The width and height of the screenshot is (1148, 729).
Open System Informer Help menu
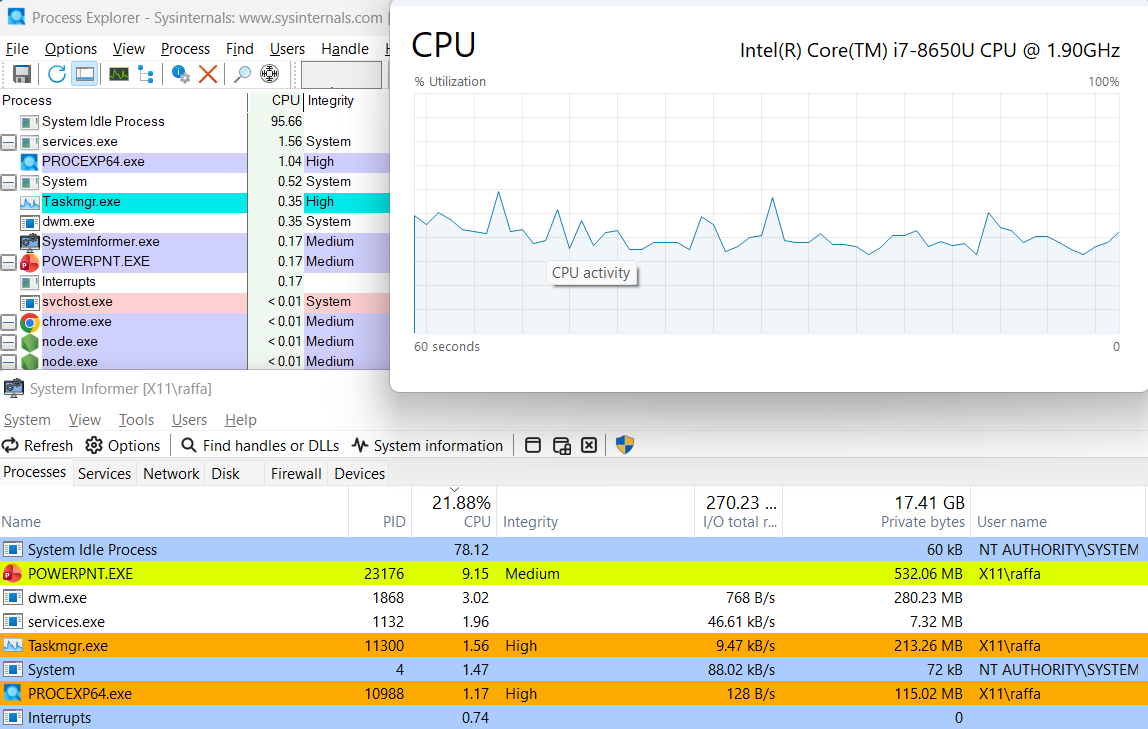click(241, 420)
